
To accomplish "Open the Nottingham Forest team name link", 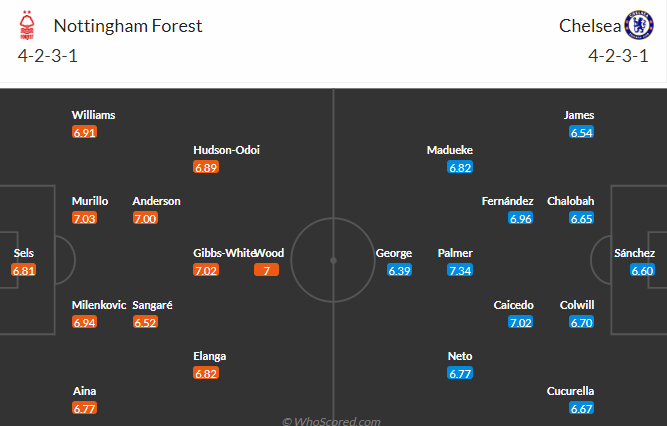I will [x=128, y=26].
